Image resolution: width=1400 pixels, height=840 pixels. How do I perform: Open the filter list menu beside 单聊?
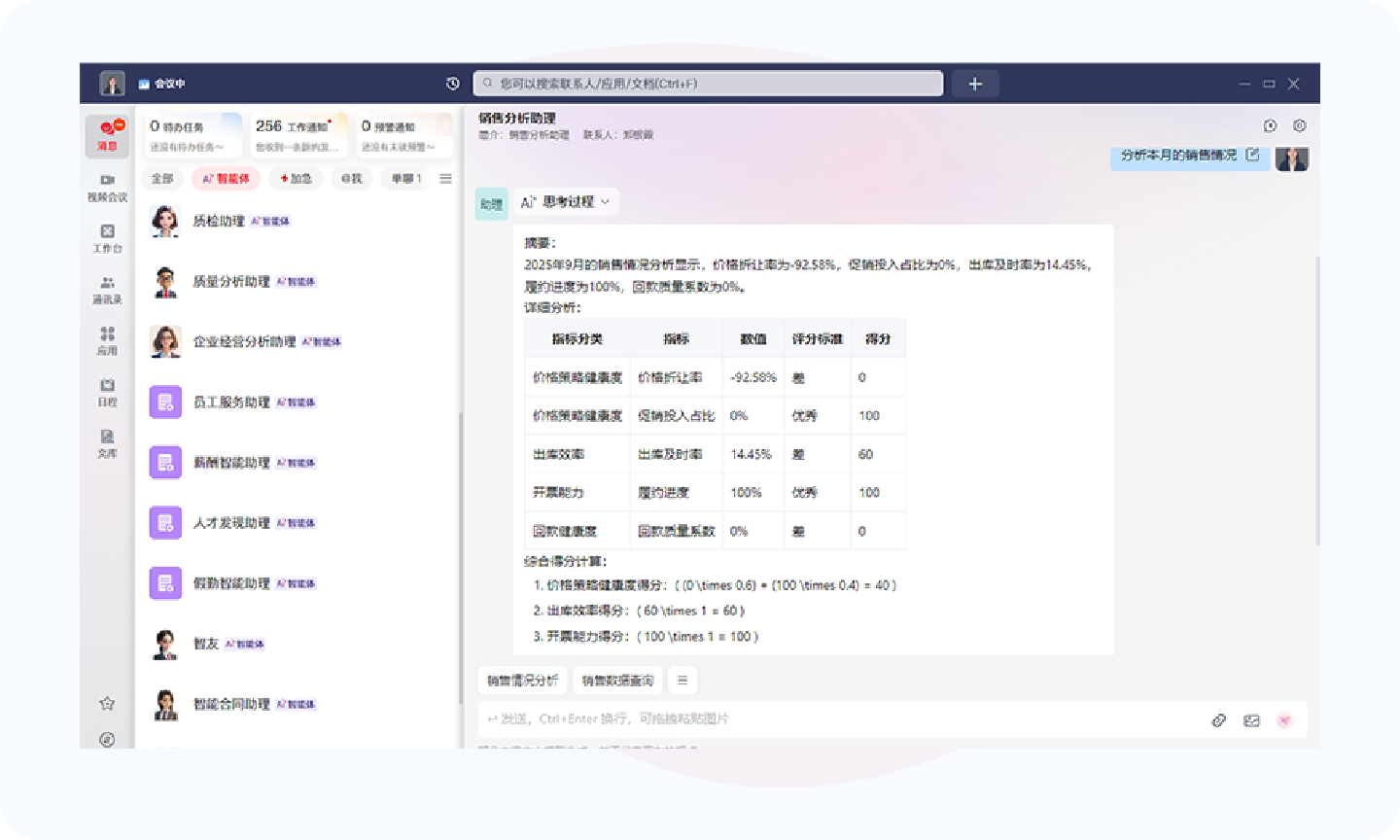pos(445,179)
